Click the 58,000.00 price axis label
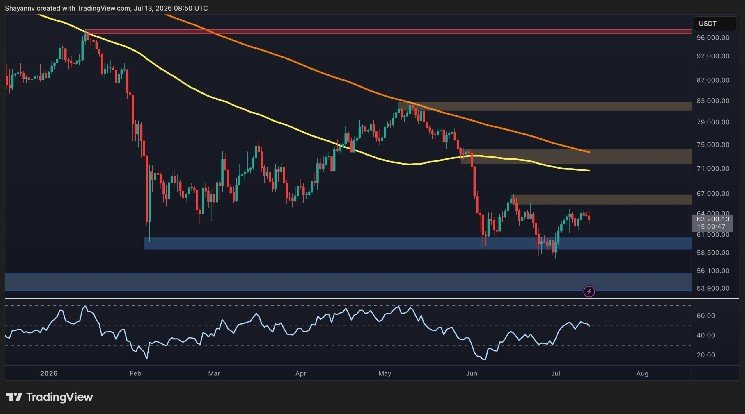The height and width of the screenshot is (414, 745). tap(713, 252)
